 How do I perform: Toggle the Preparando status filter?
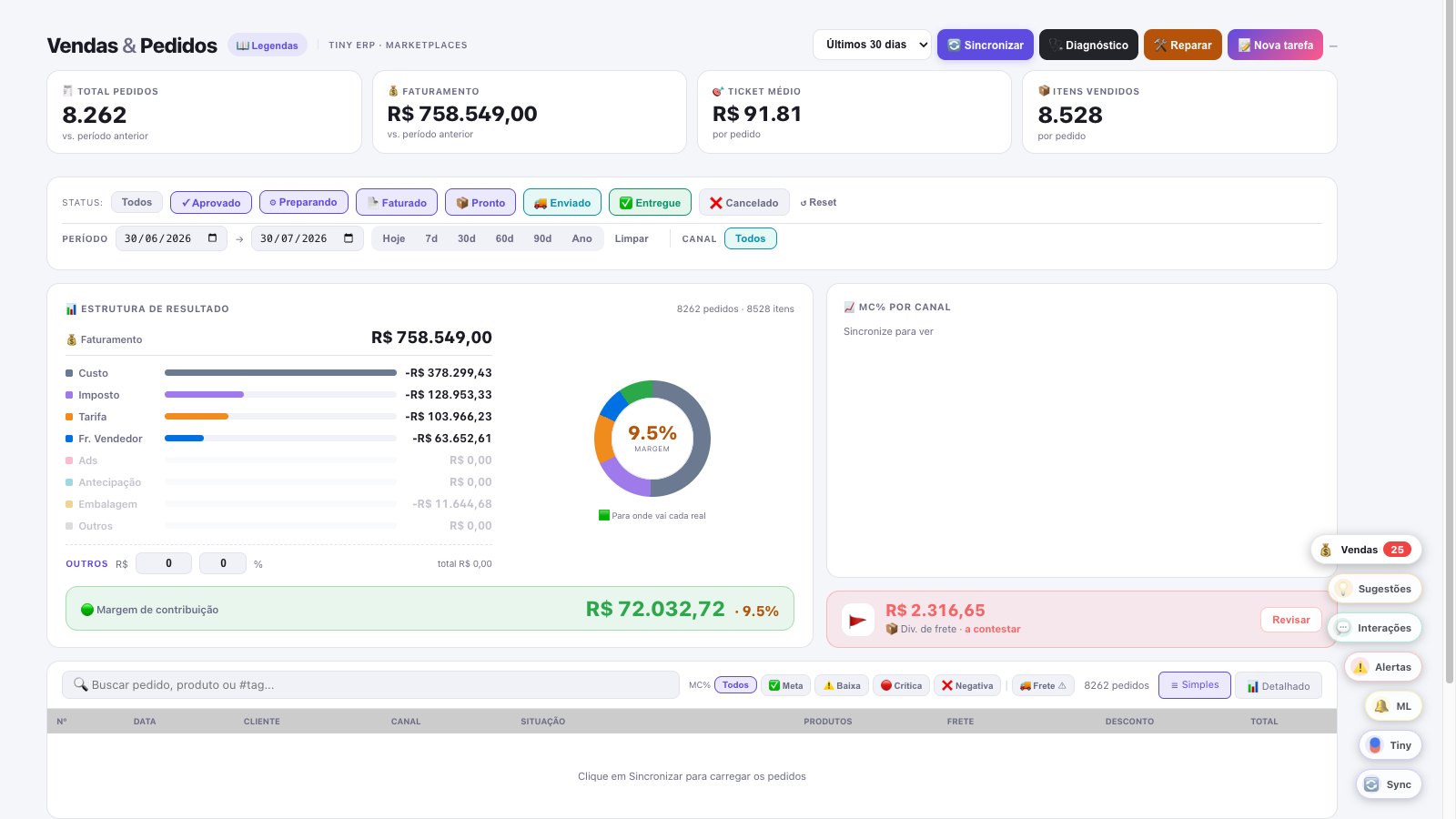[x=304, y=202]
